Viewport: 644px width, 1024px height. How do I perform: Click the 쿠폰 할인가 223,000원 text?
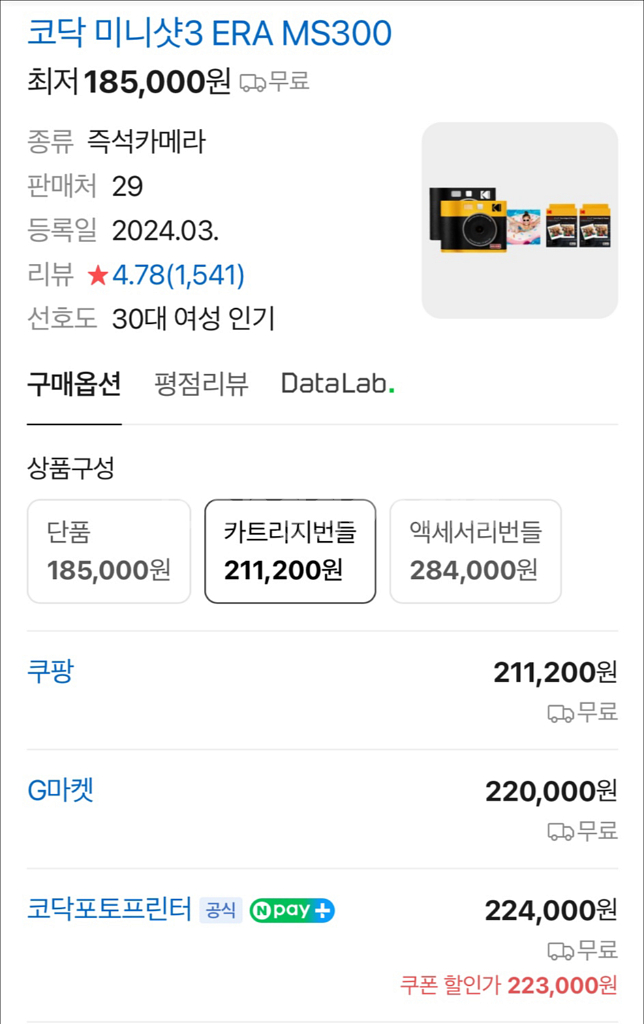point(509,986)
